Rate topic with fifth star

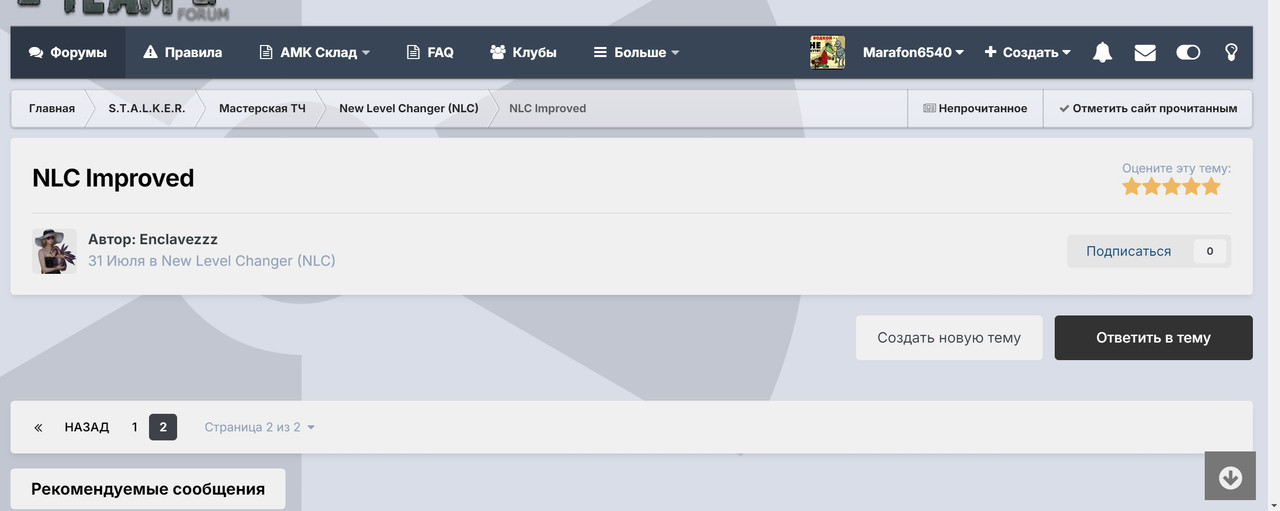click(x=1211, y=187)
